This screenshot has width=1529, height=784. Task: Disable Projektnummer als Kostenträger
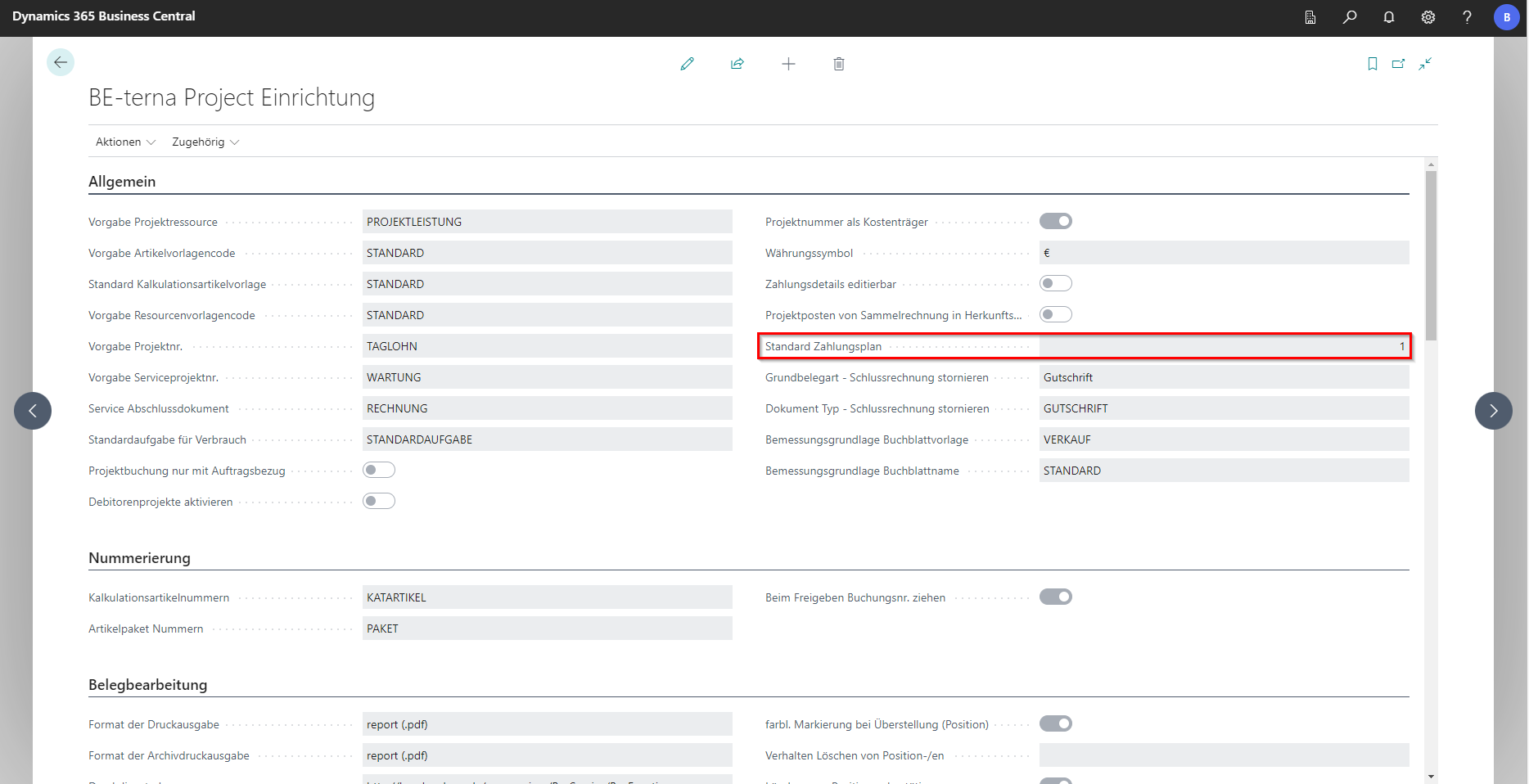(x=1055, y=220)
